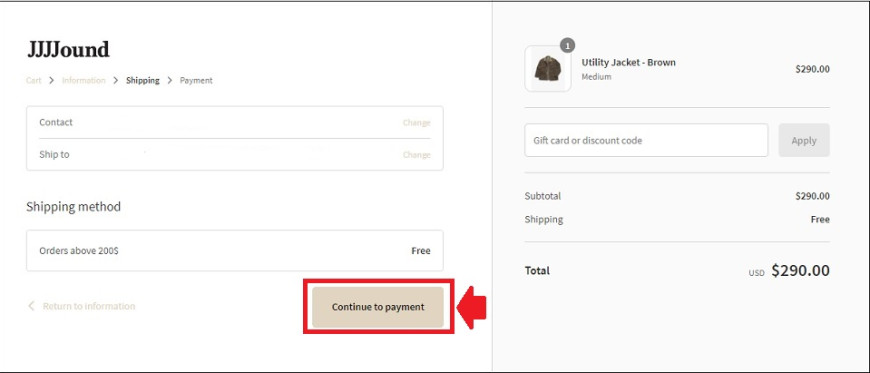
Task: Focus the Gift card or discount code field
Action: pyautogui.click(x=646, y=140)
